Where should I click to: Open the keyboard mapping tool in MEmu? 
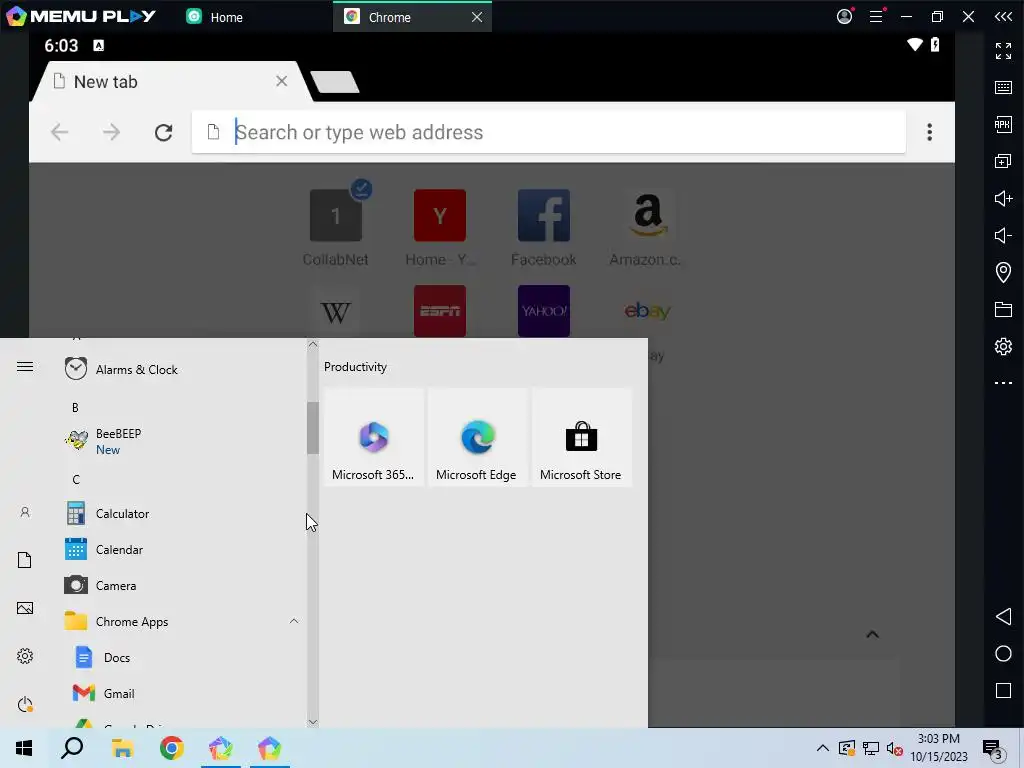click(1003, 88)
